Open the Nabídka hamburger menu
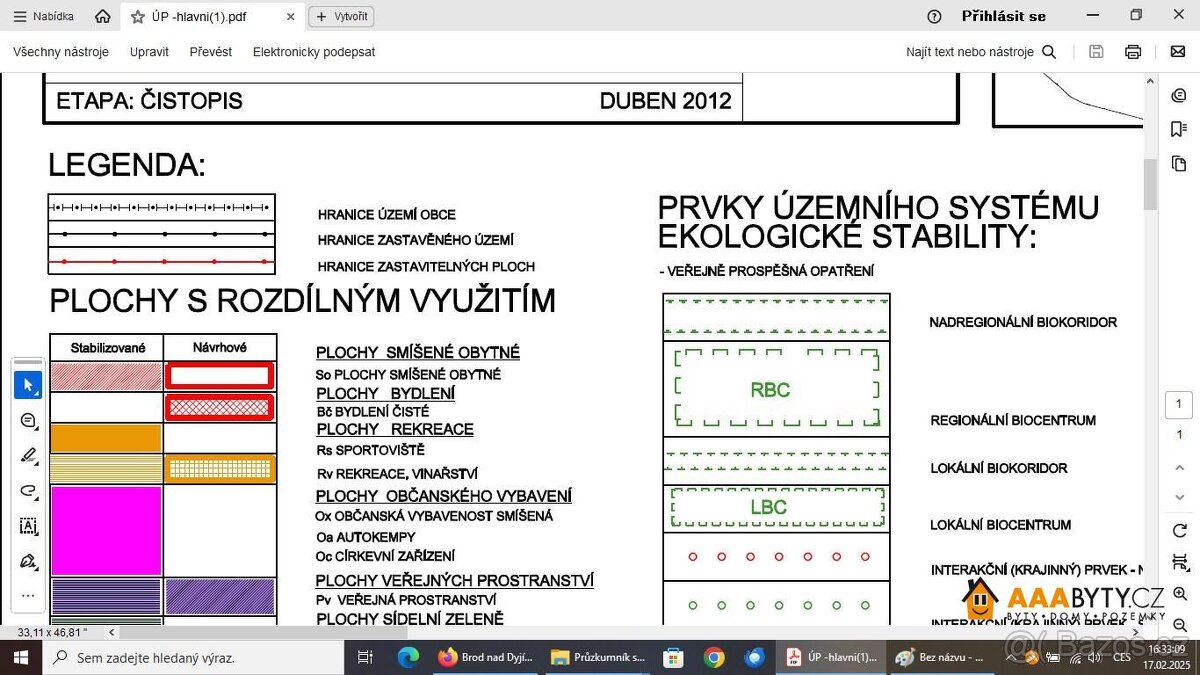Image resolution: width=1200 pixels, height=675 pixels. coord(43,17)
